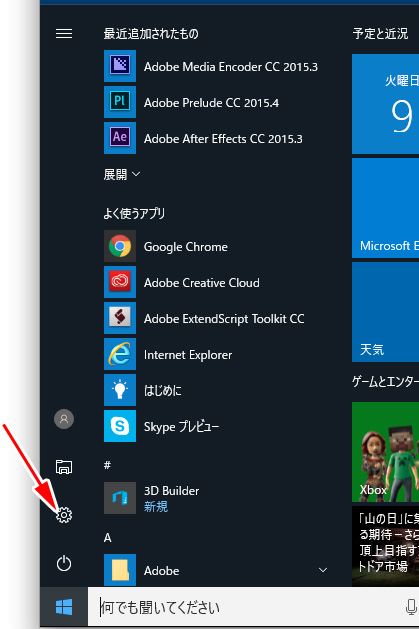Image resolution: width=419 pixels, height=629 pixels.
Task: Open Settings gear icon
Action: 64,515
